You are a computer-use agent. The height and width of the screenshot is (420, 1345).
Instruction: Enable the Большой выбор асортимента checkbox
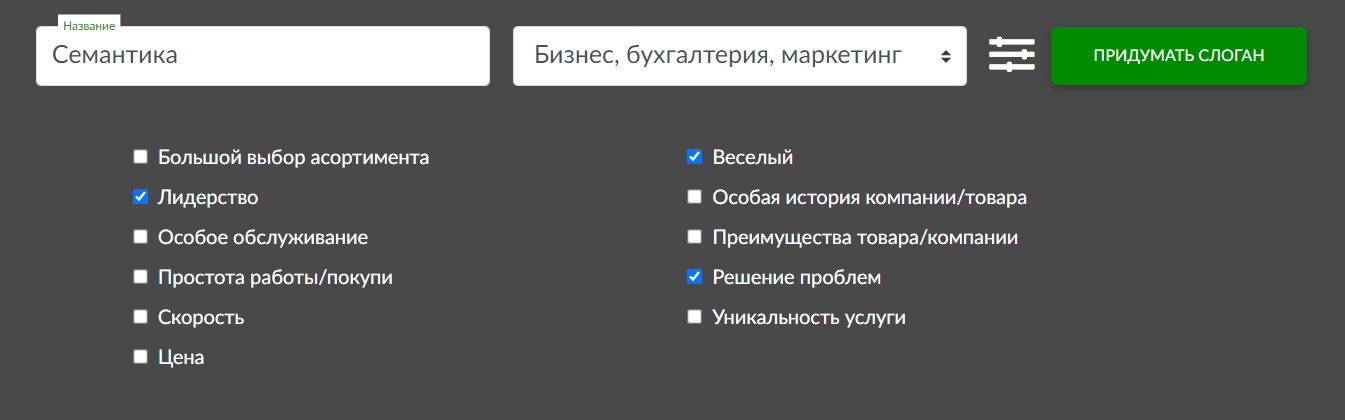point(141,157)
